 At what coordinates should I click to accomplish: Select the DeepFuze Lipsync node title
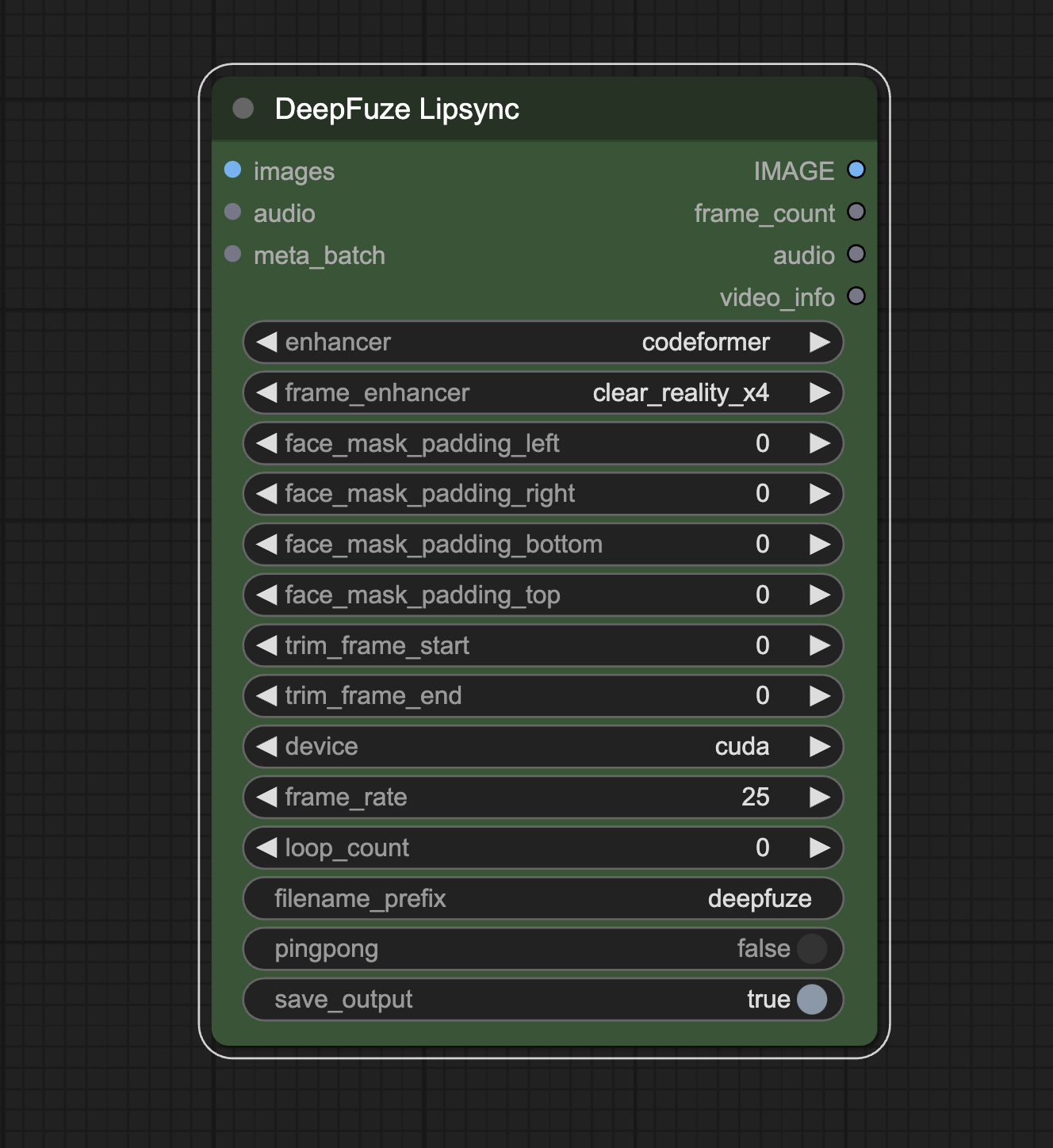click(397, 109)
